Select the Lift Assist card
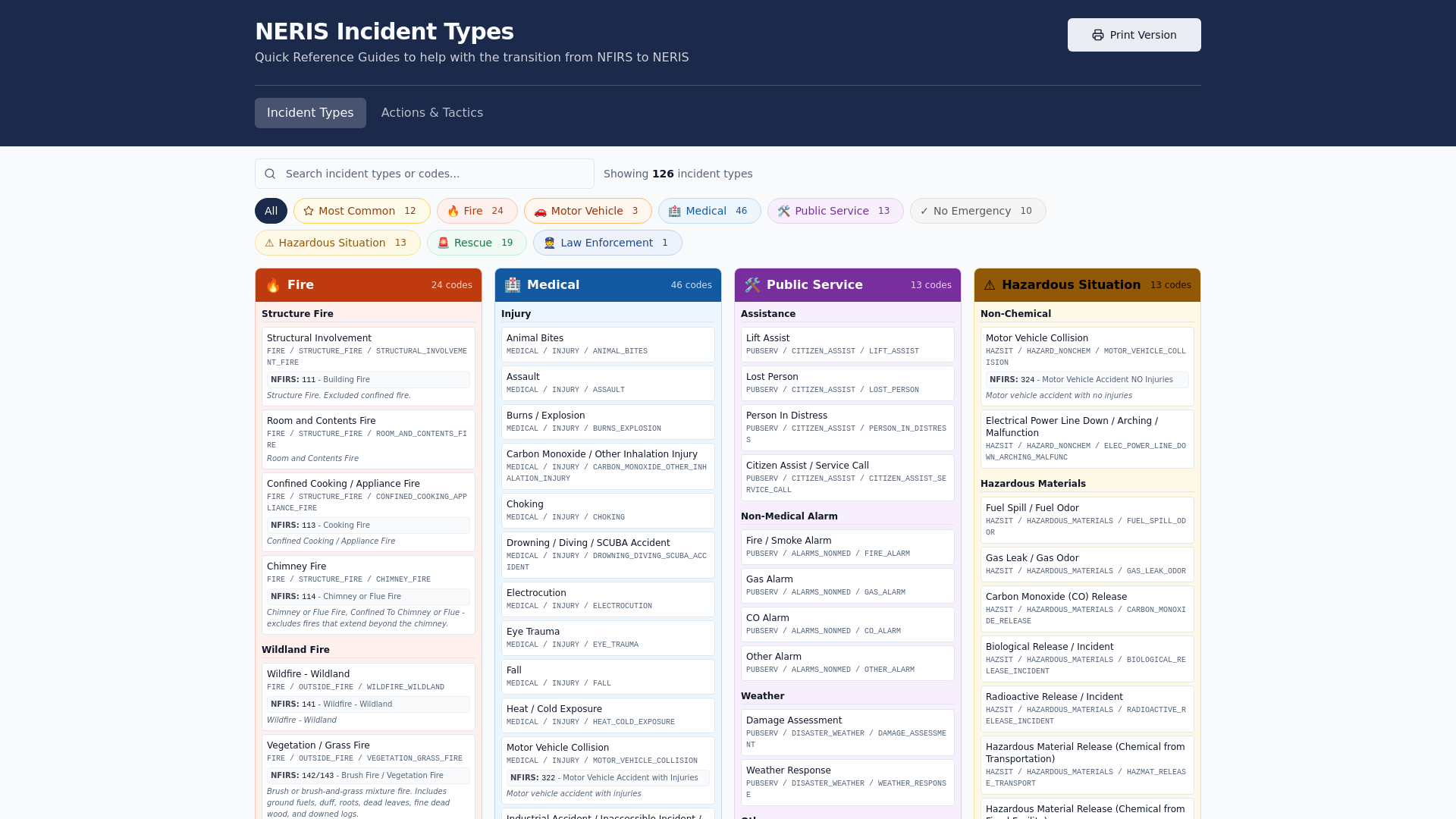The height and width of the screenshot is (819, 1456). tap(848, 345)
